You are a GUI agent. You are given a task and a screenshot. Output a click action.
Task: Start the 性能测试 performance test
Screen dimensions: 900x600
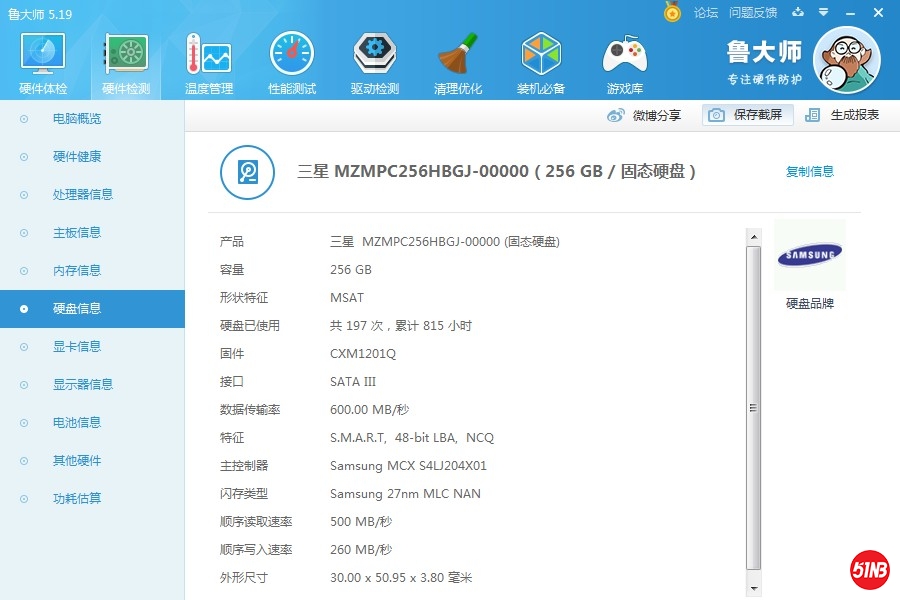point(291,60)
